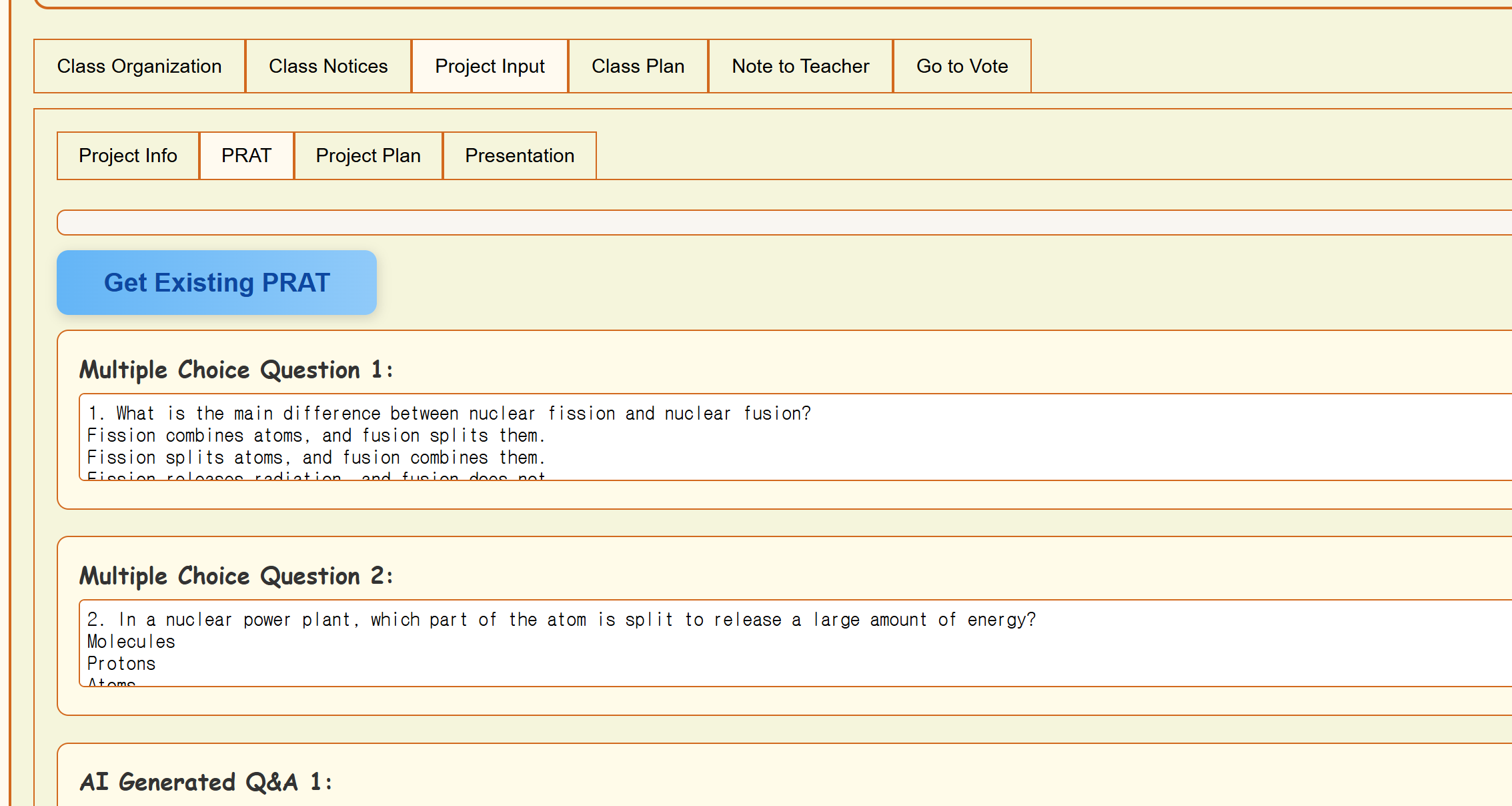Select the Project Input tab
The width and height of the screenshot is (1512, 806).
490,66
